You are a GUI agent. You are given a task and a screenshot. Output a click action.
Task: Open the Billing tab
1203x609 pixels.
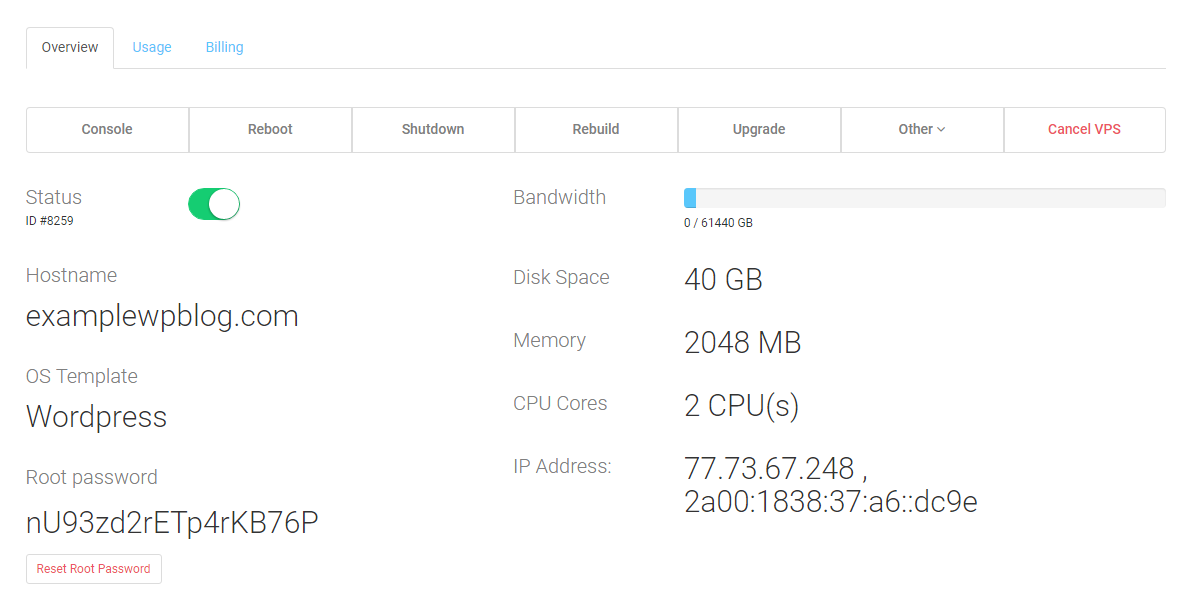[224, 47]
